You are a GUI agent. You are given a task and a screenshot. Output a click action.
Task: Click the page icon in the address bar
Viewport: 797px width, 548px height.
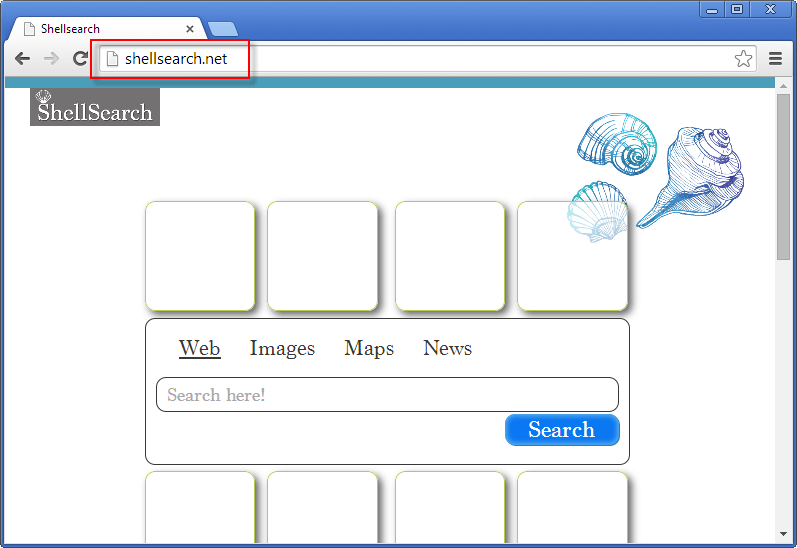(x=112, y=58)
